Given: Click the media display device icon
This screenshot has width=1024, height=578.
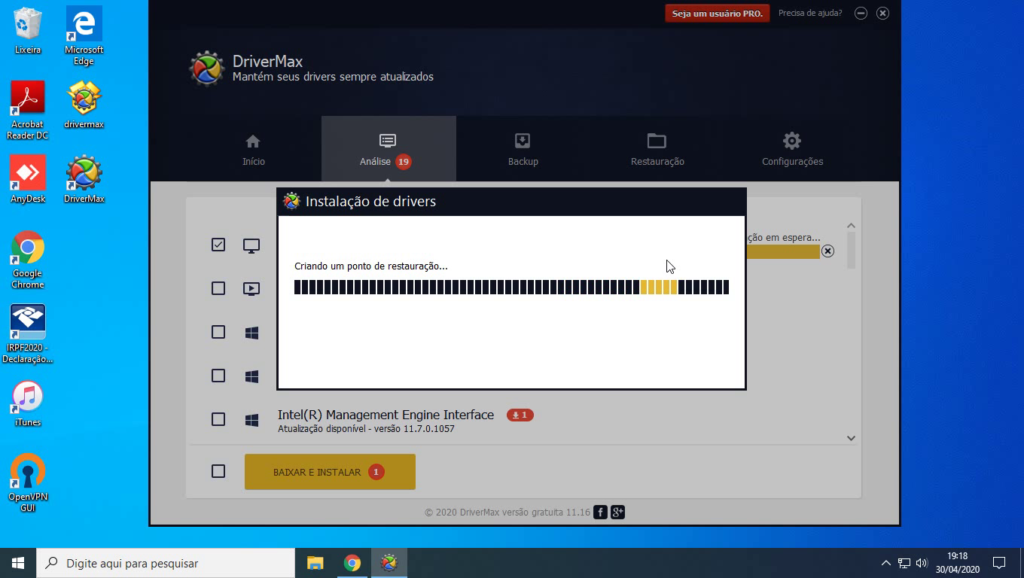Looking at the screenshot, I should 251,289.
